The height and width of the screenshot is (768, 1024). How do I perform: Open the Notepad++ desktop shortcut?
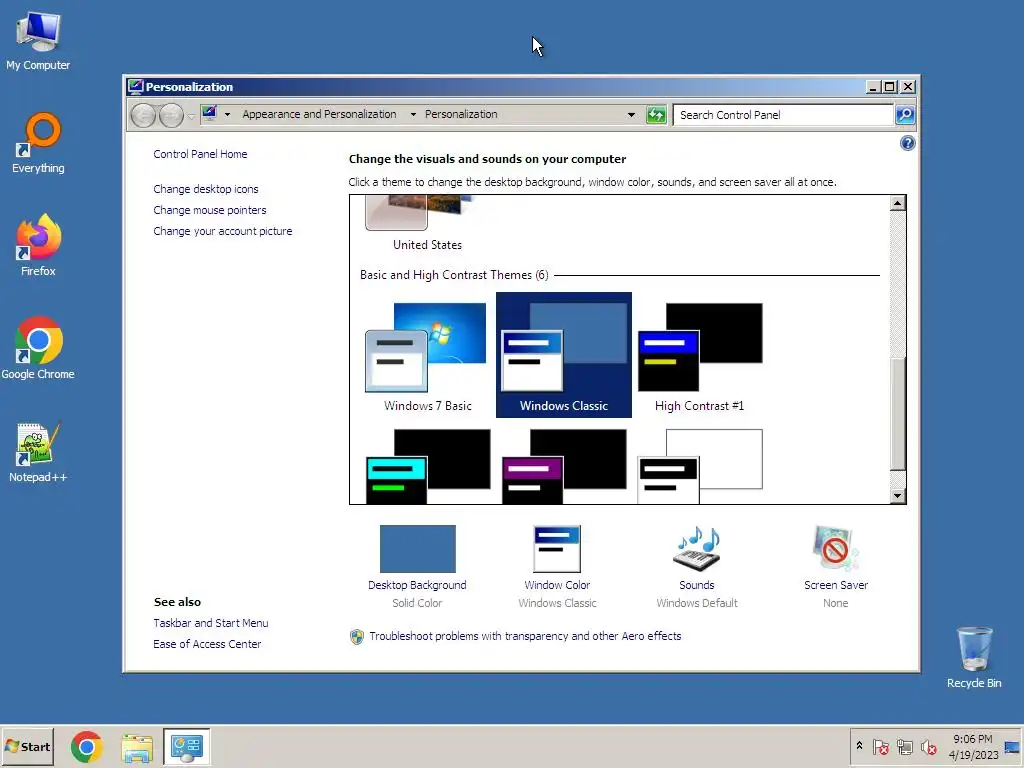click(38, 452)
